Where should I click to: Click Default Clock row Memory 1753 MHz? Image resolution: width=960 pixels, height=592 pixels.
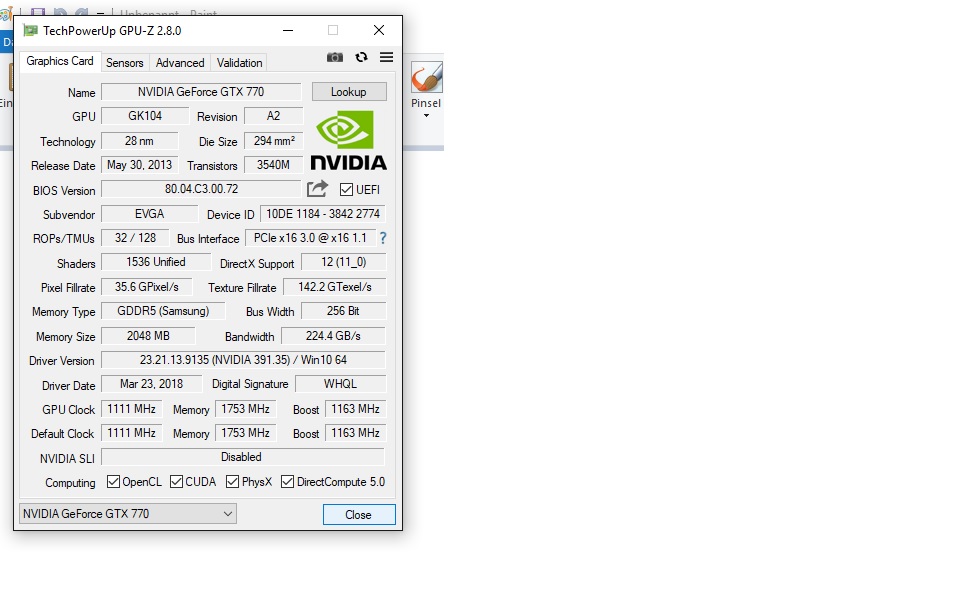(246, 433)
